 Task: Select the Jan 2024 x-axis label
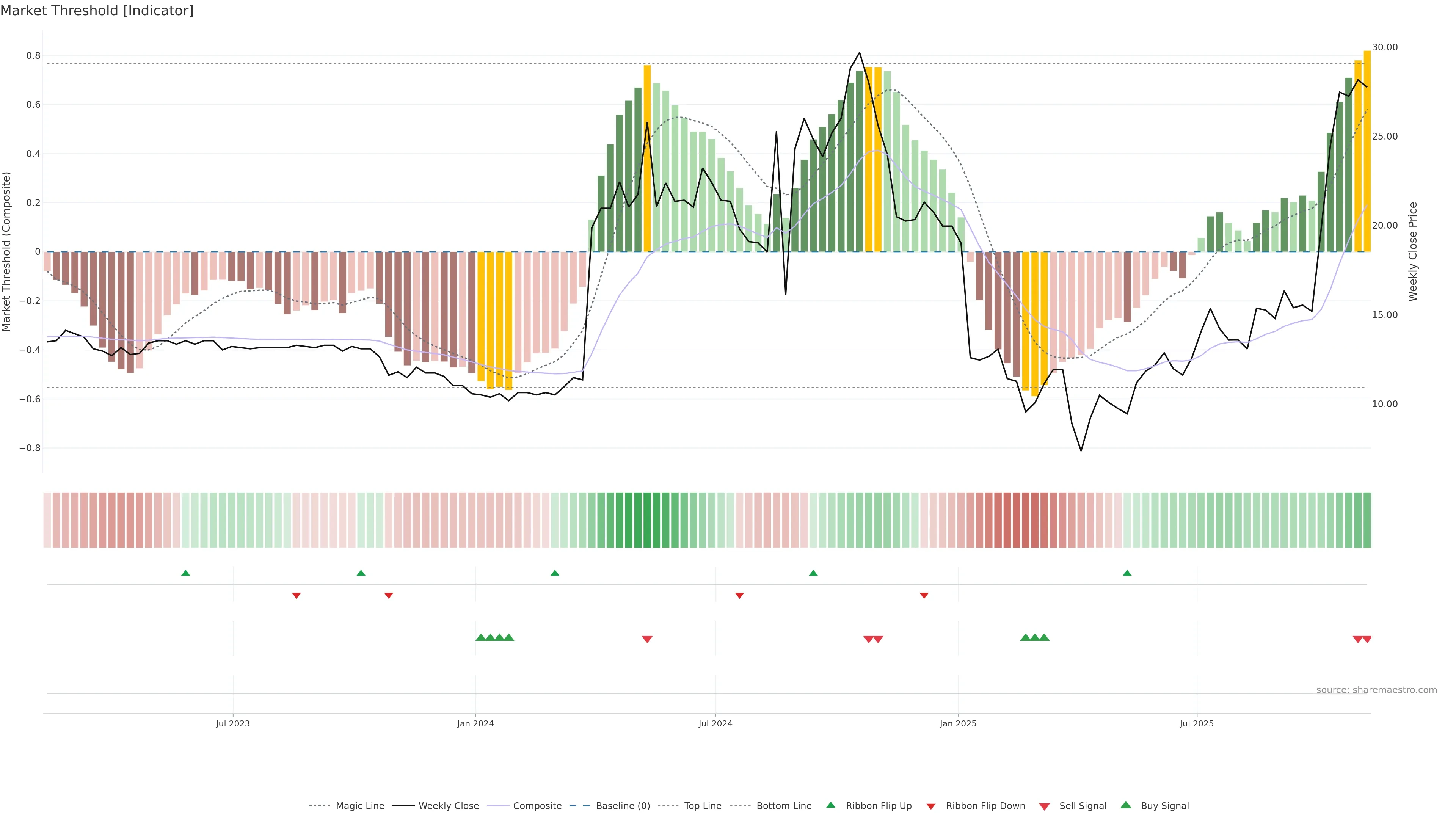[x=475, y=723]
